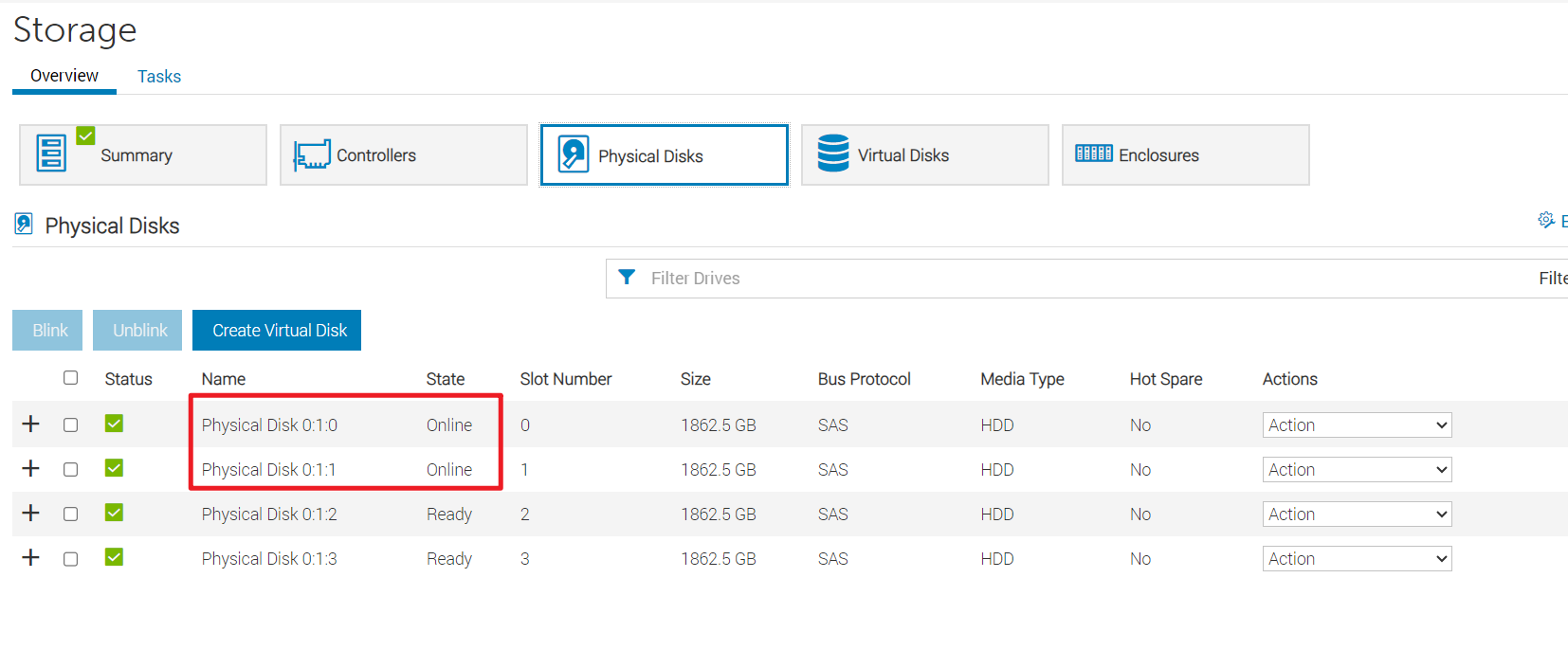Click the Name column header
1568x650 pixels.
[x=224, y=379]
